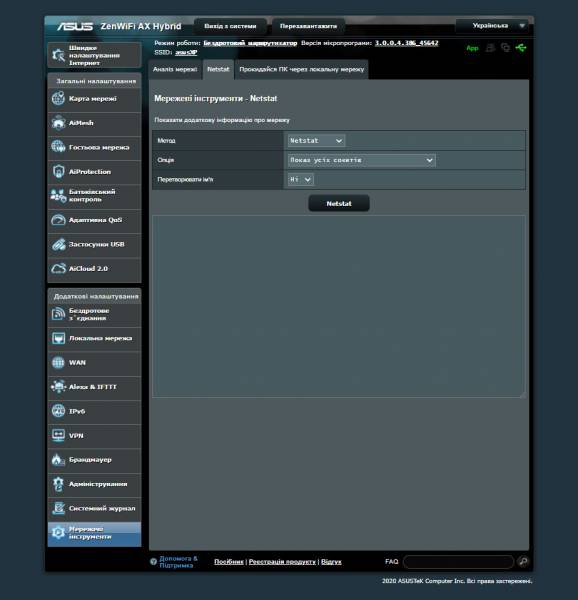Click the network clients status icon

click(505, 48)
